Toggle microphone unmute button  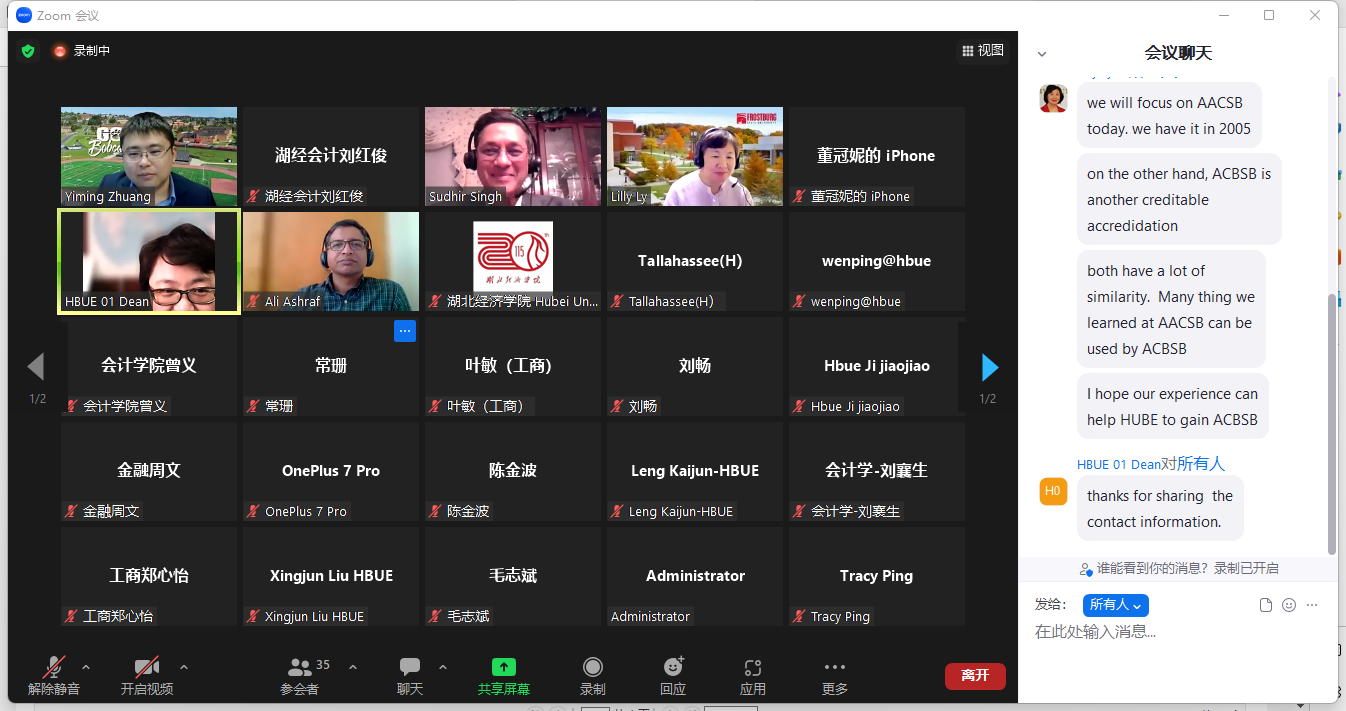pyautogui.click(x=54, y=668)
